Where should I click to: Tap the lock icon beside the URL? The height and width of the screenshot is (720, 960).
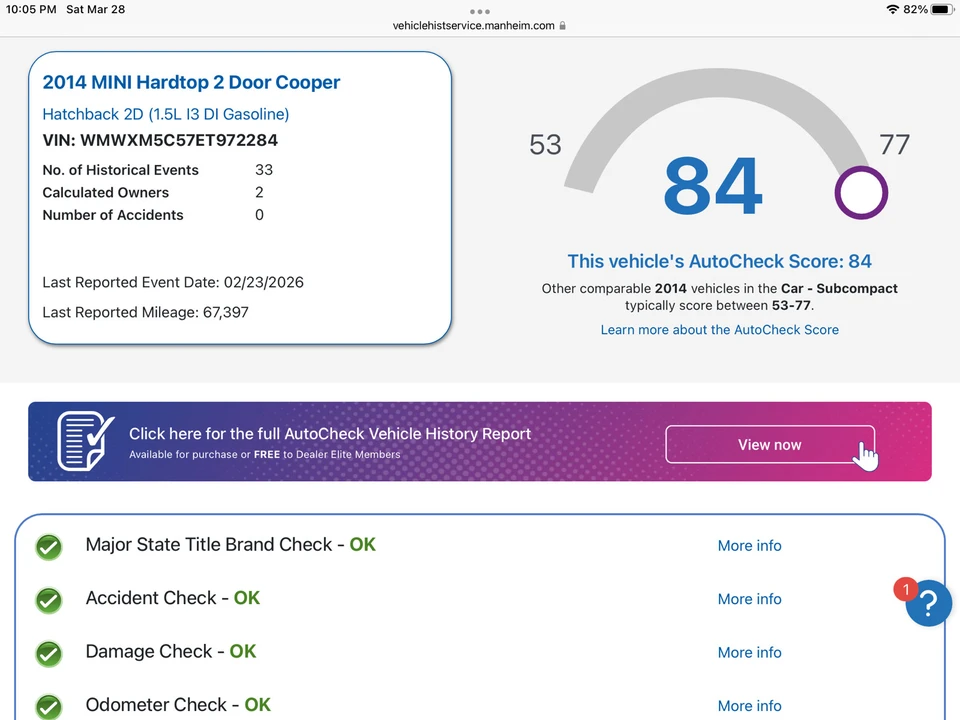click(563, 26)
